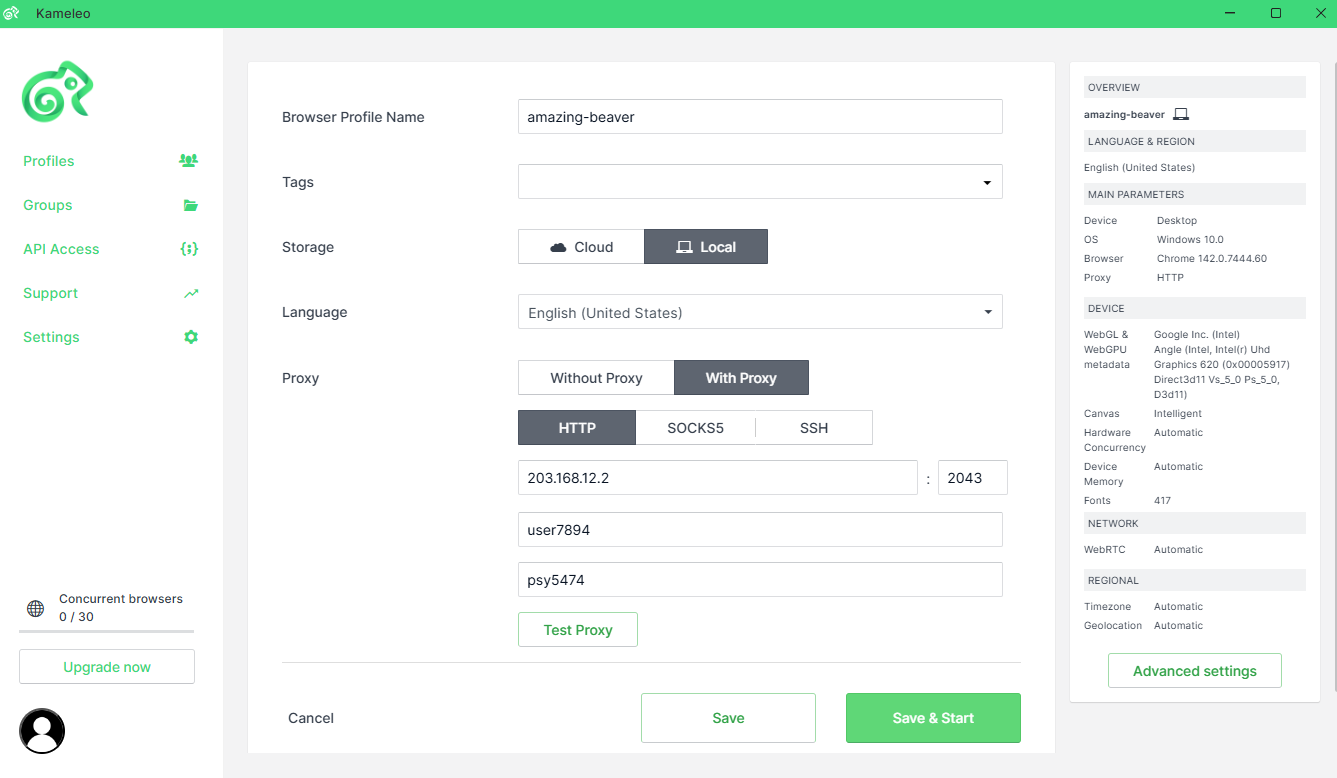Click the proxy password field psy5474
1337x778 pixels.
tap(760, 580)
